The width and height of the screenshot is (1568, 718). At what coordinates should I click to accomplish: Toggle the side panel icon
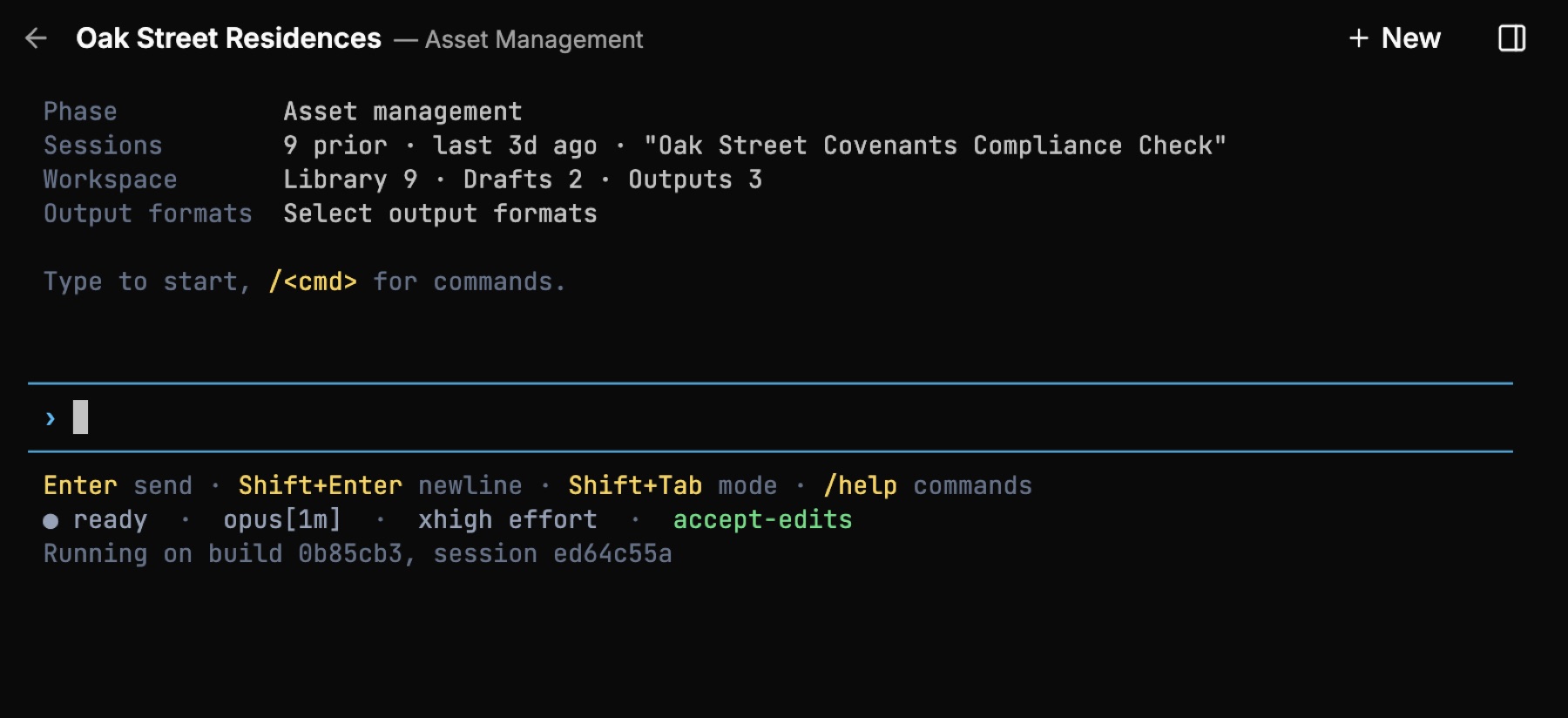[x=1511, y=38]
